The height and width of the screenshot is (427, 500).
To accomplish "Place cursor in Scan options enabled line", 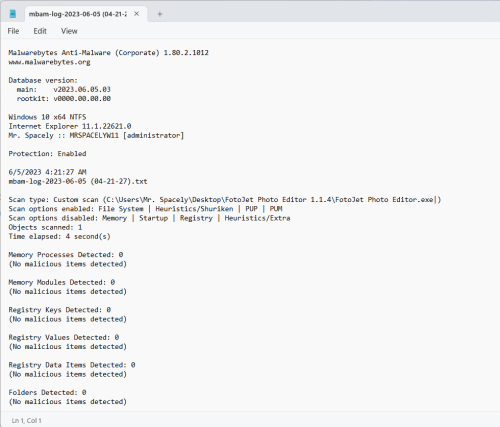I will click(x=145, y=209).
